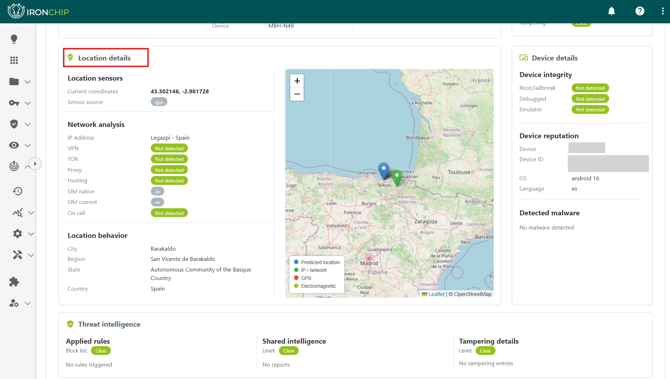Click the SIM current es badge
This screenshot has width=670, height=379.
[157, 202]
